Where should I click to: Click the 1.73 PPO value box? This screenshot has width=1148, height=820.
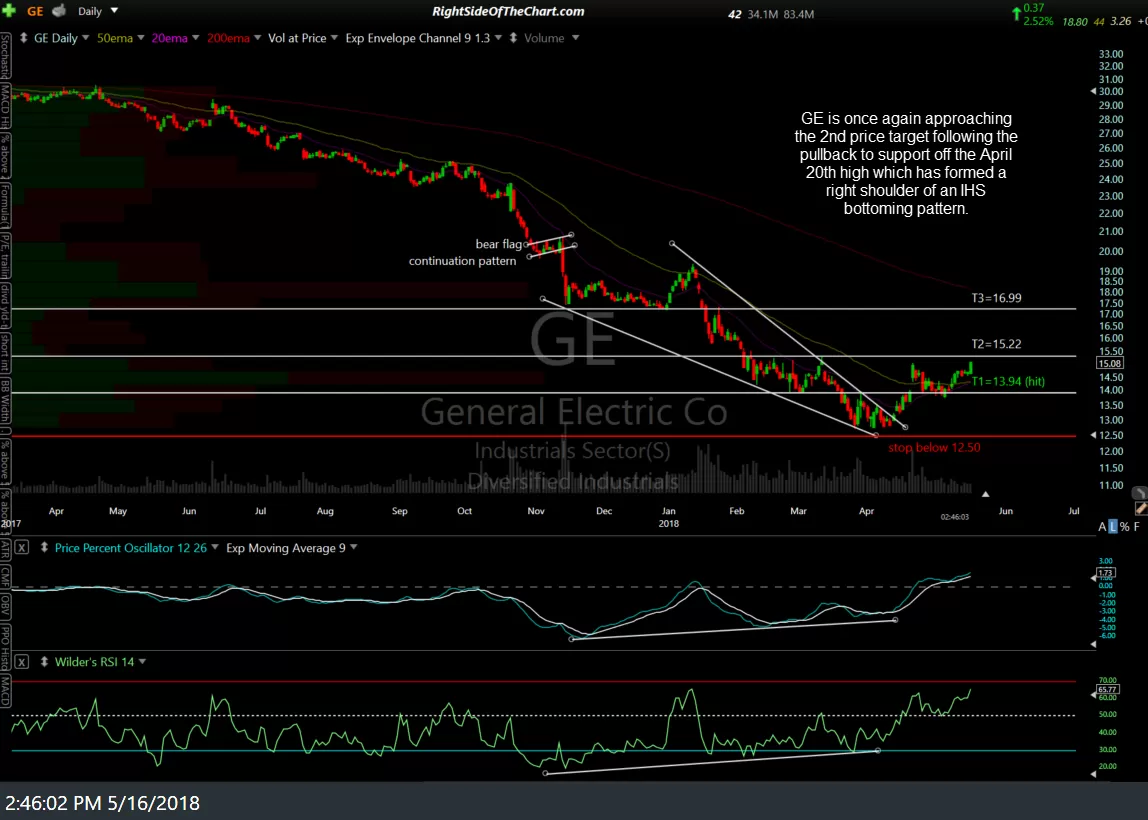point(1106,573)
